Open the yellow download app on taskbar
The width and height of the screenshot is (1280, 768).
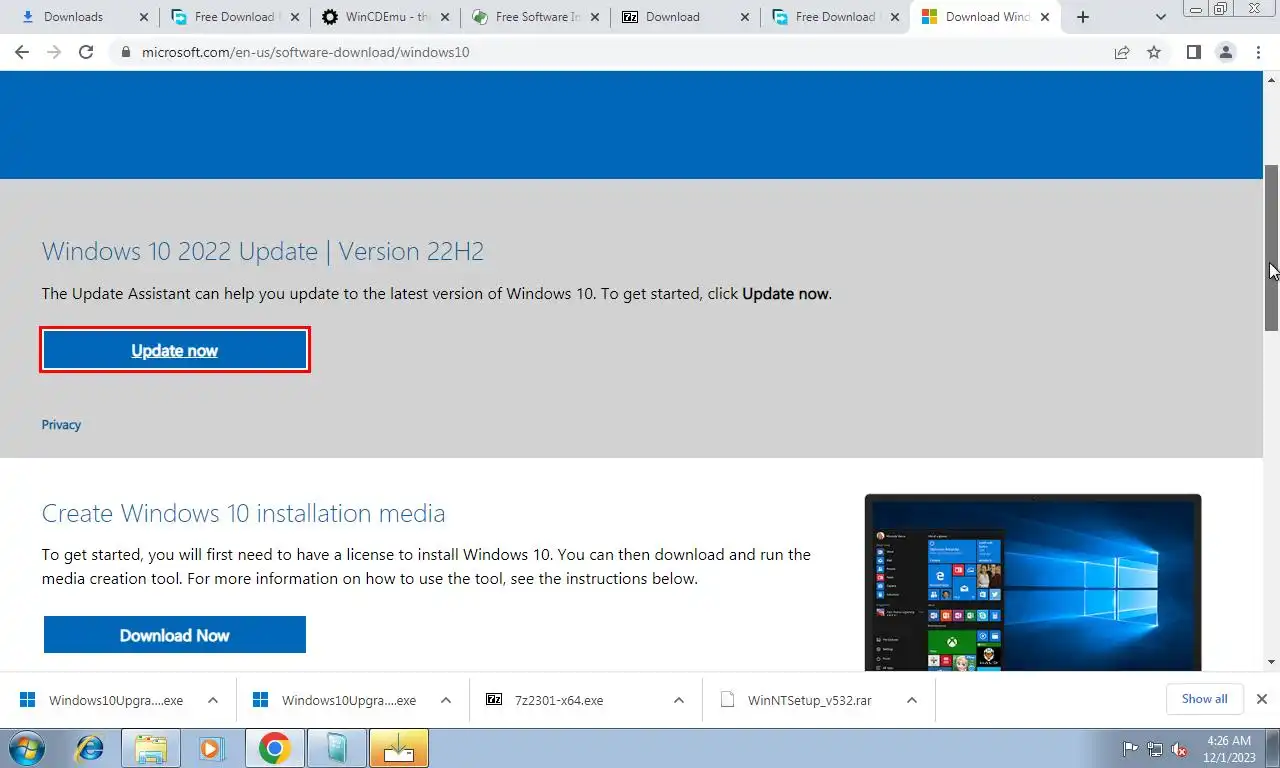tap(399, 748)
